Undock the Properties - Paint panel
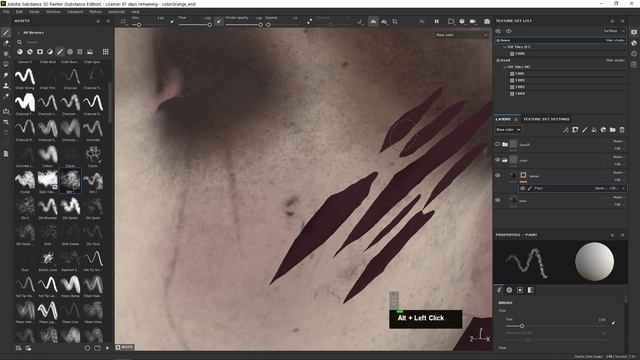The width and height of the screenshot is (640, 360). pyautogui.click(x=612, y=235)
